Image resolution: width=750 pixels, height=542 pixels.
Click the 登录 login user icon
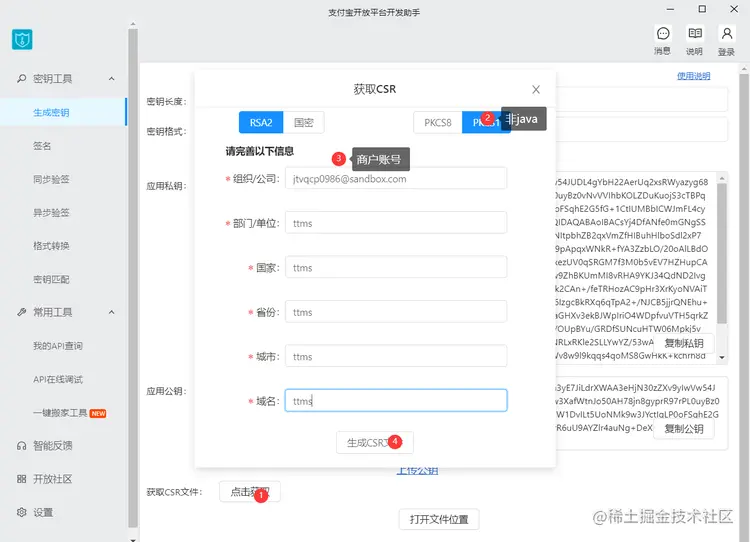727,33
